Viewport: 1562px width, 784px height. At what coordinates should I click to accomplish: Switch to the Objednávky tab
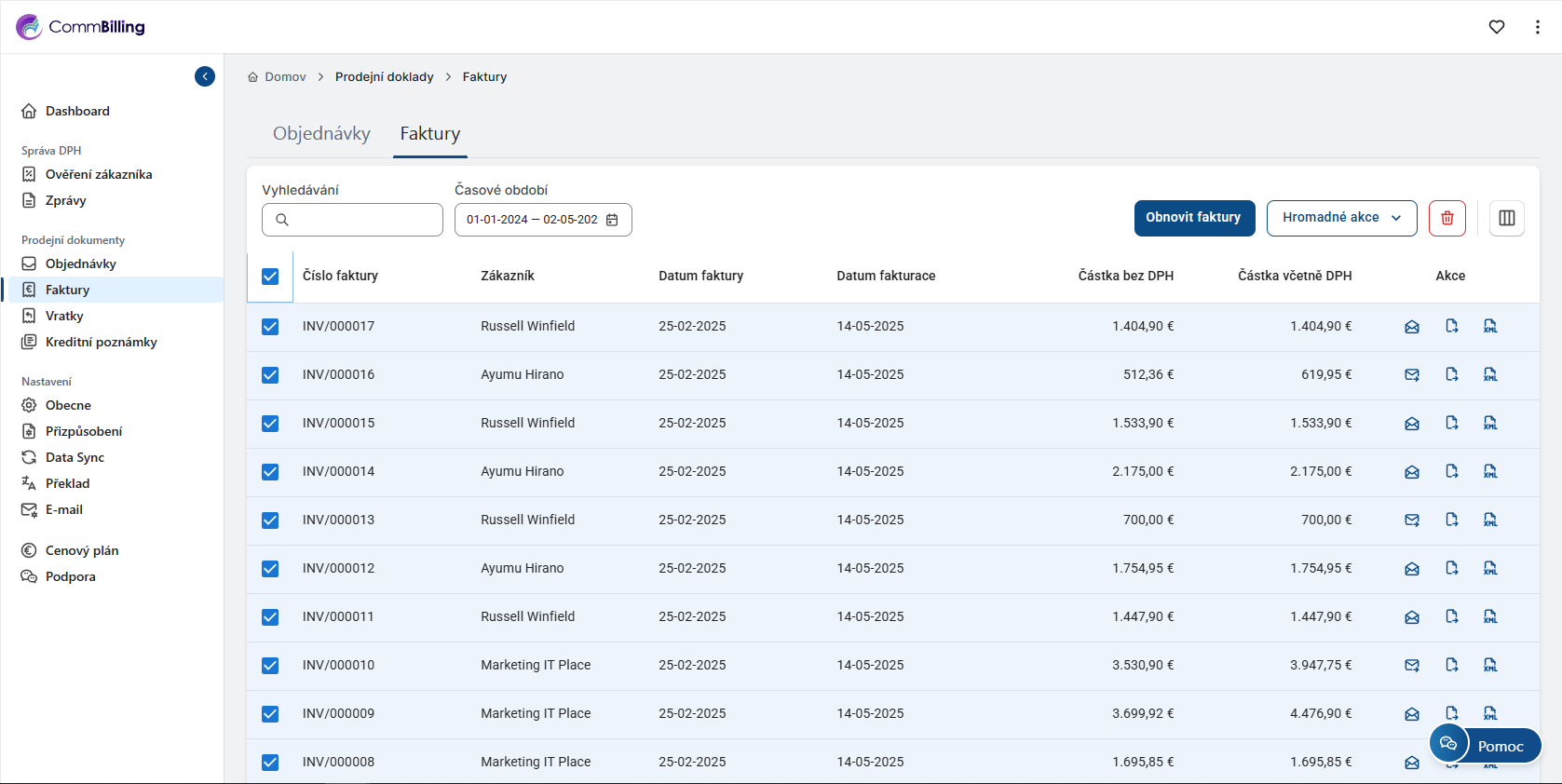[321, 134]
